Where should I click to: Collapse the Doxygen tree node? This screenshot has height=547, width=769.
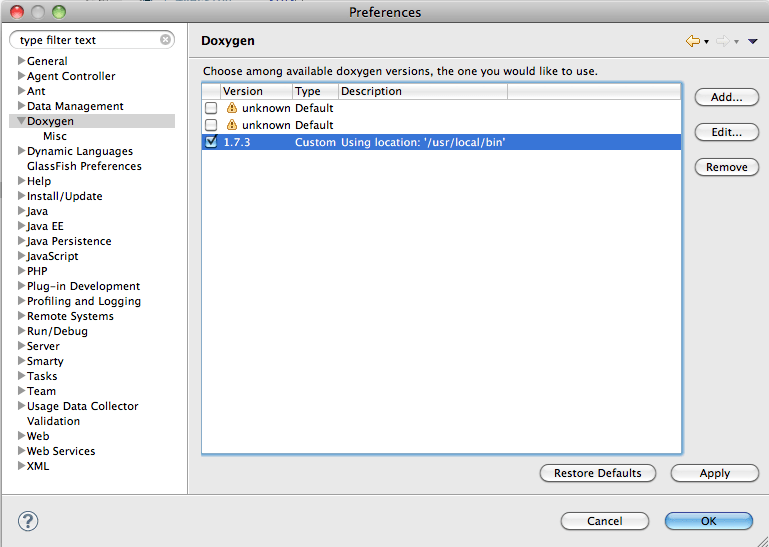pos(21,121)
